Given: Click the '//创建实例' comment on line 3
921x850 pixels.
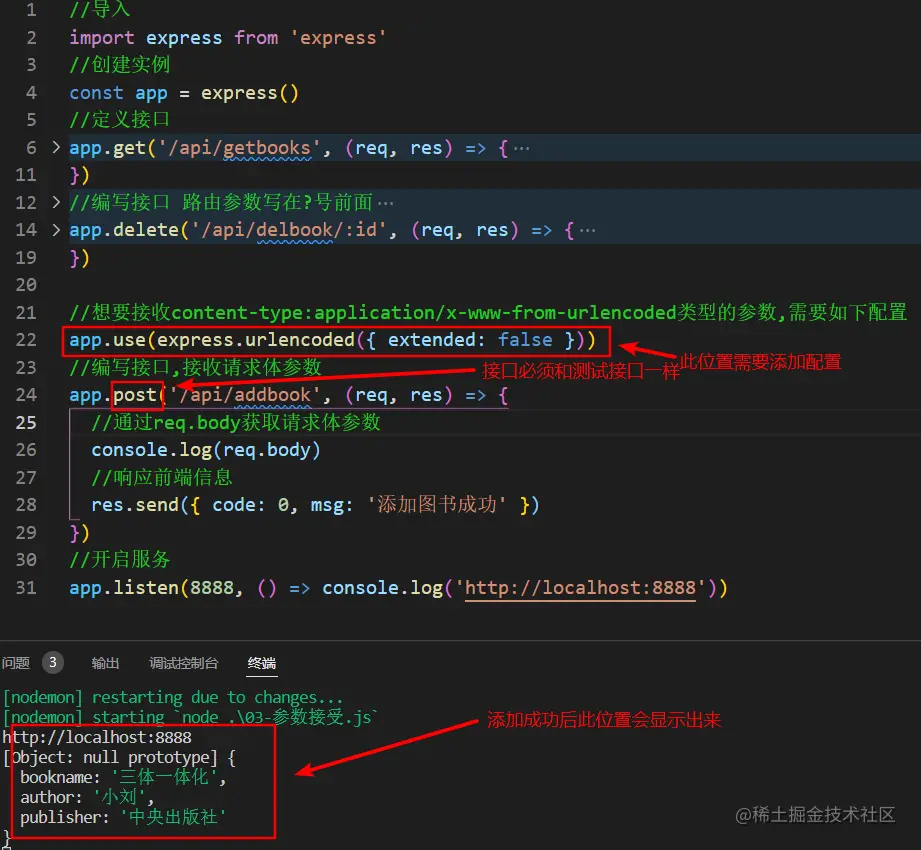Looking at the screenshot, I should pos(119,65).
